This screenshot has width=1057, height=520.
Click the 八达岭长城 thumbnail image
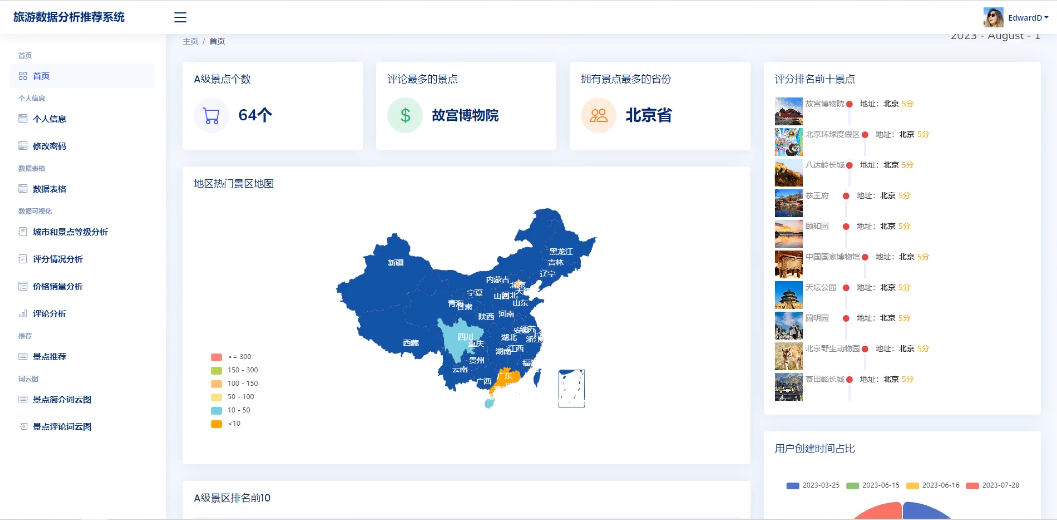click(x=789, y=173)
